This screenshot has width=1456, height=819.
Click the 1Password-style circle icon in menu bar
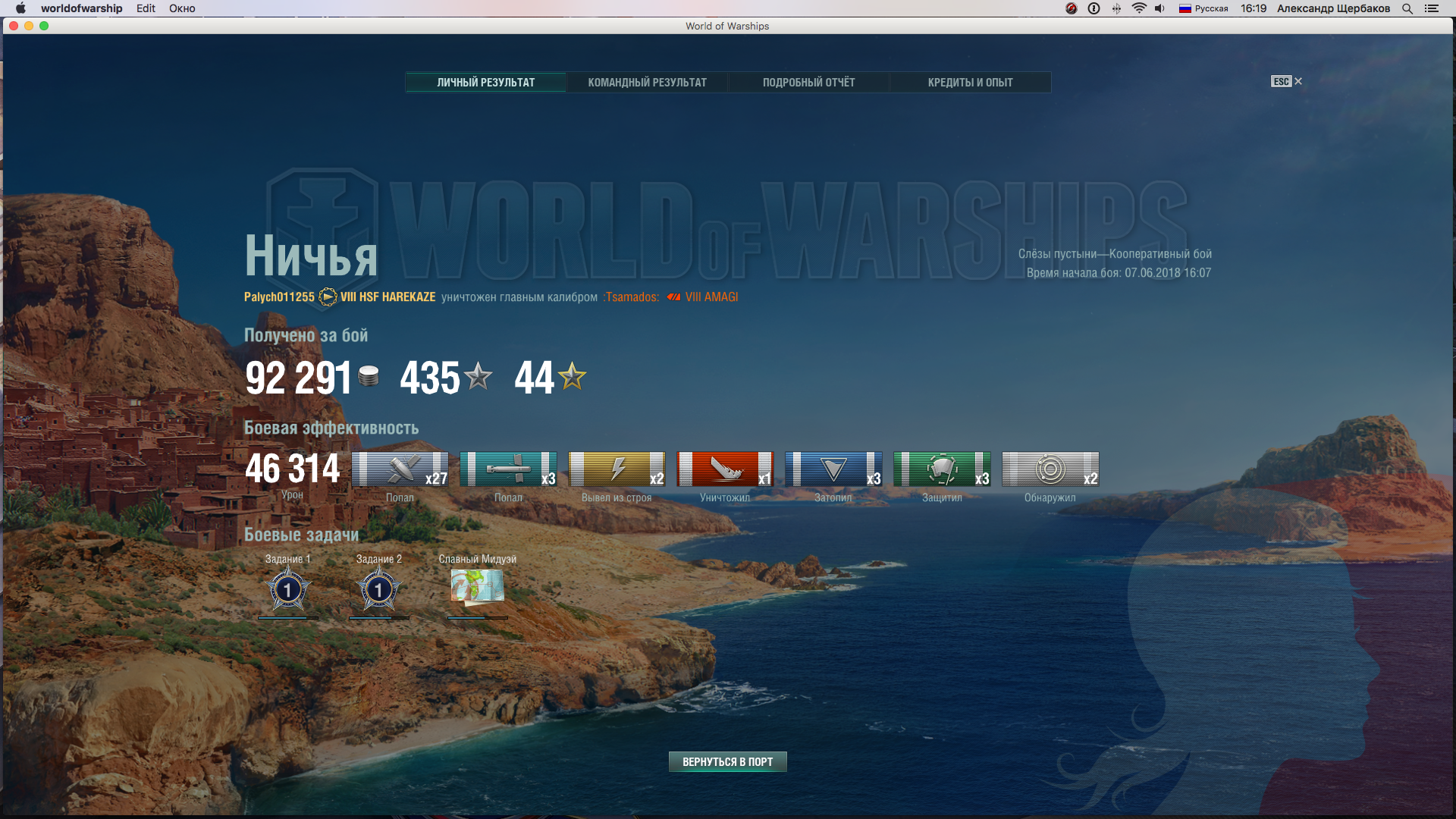pyautogui.click(x=1094, y=8)
